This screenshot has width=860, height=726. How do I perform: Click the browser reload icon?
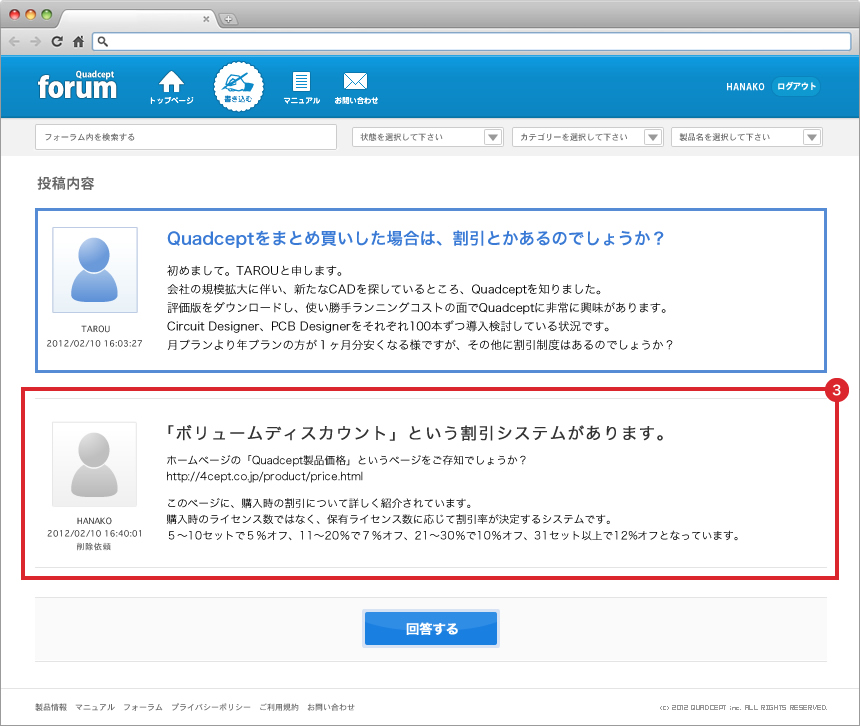(x=57, y=41)
